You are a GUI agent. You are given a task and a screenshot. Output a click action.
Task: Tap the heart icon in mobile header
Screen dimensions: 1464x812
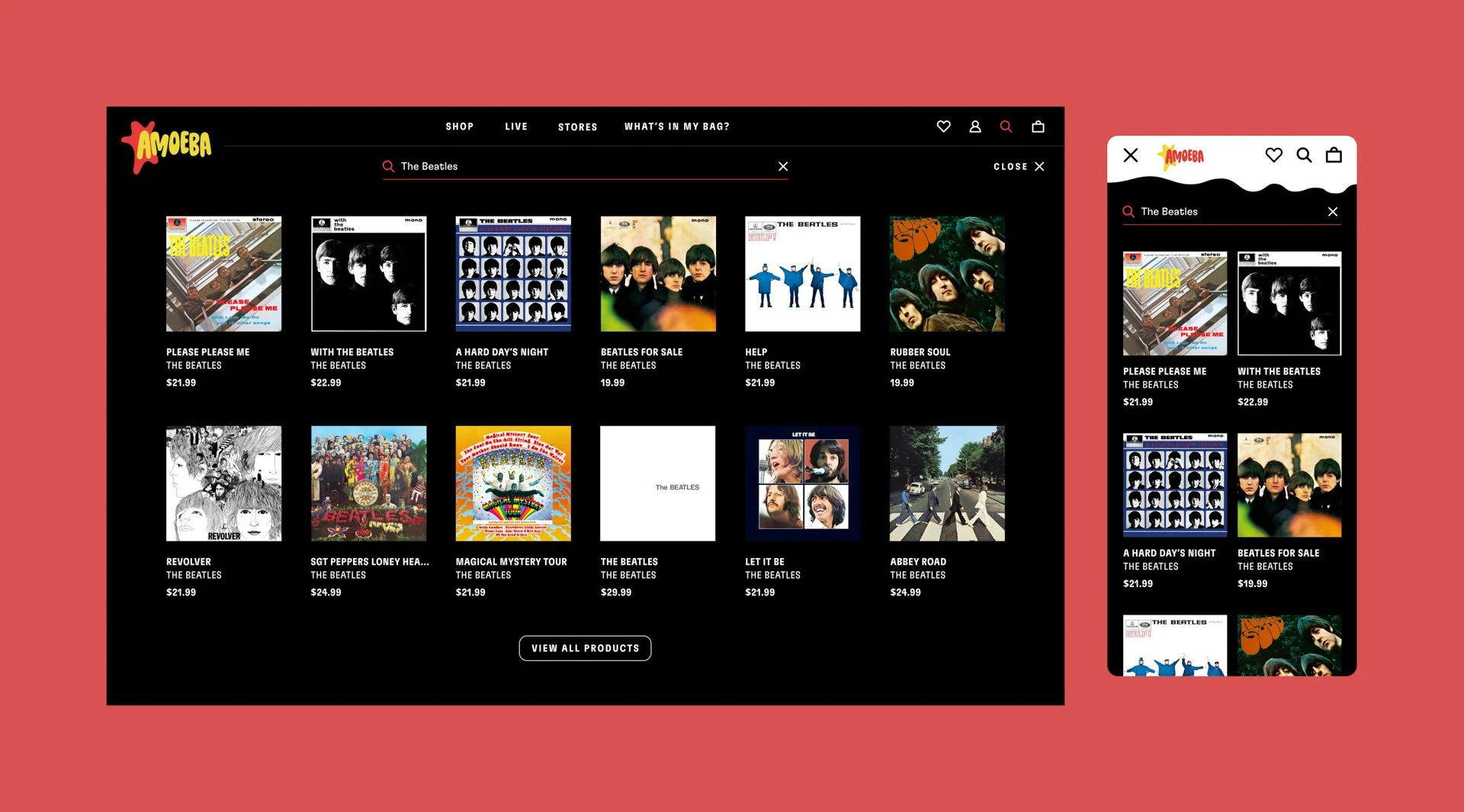coord(1273,155)
